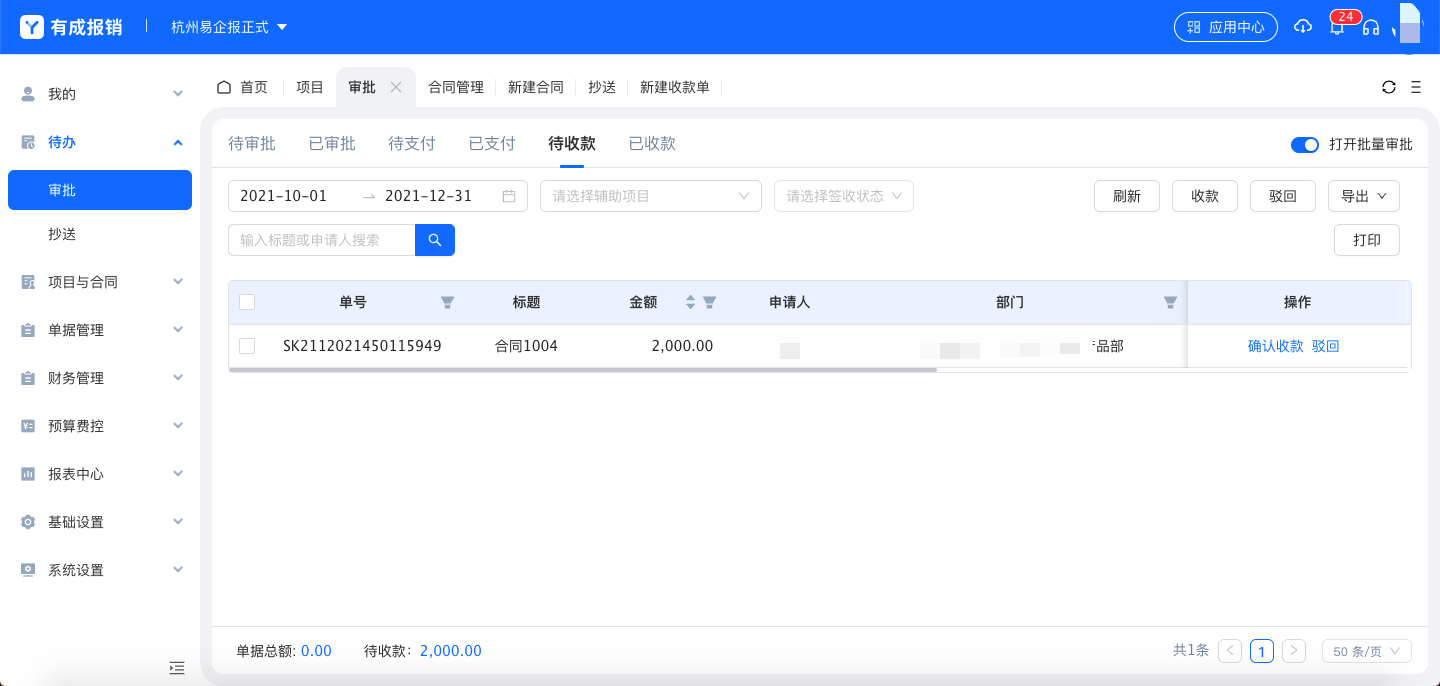Click the 预算费控 sidebar icon
Screen dimensions: 1440x686
[29, 426]
